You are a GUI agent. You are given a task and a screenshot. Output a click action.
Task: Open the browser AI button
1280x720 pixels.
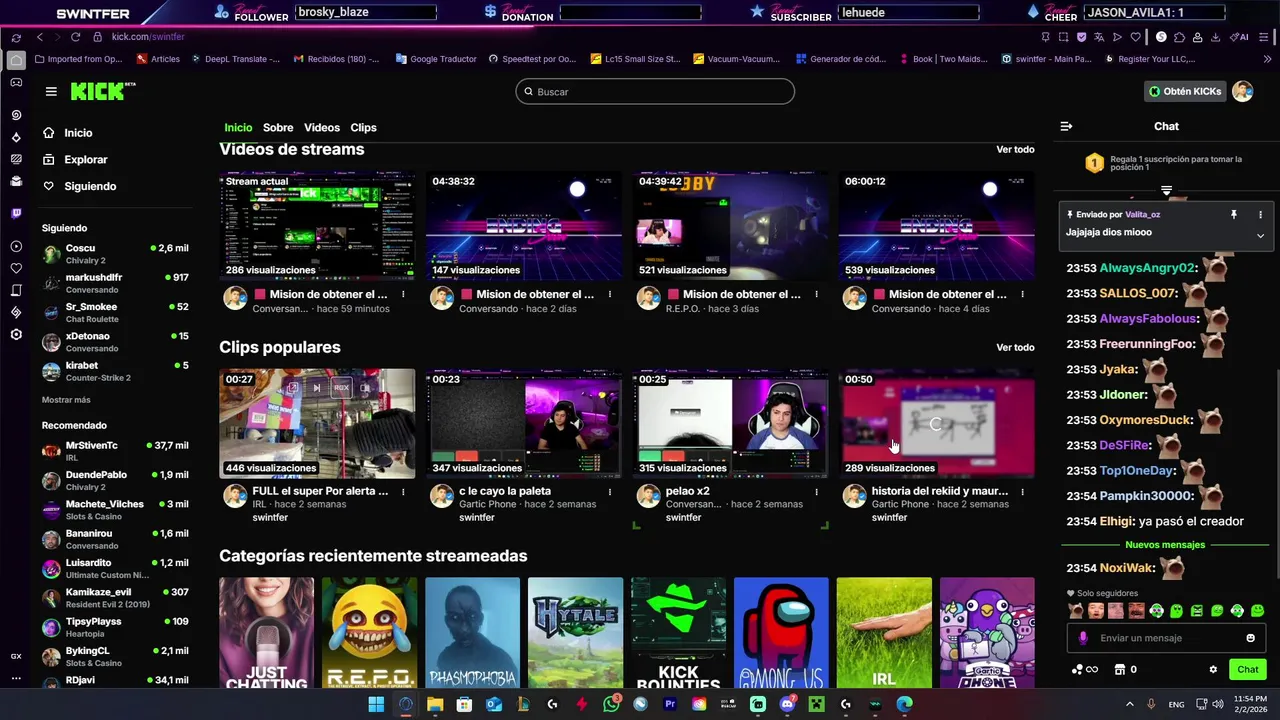[x=1241, y=37]
